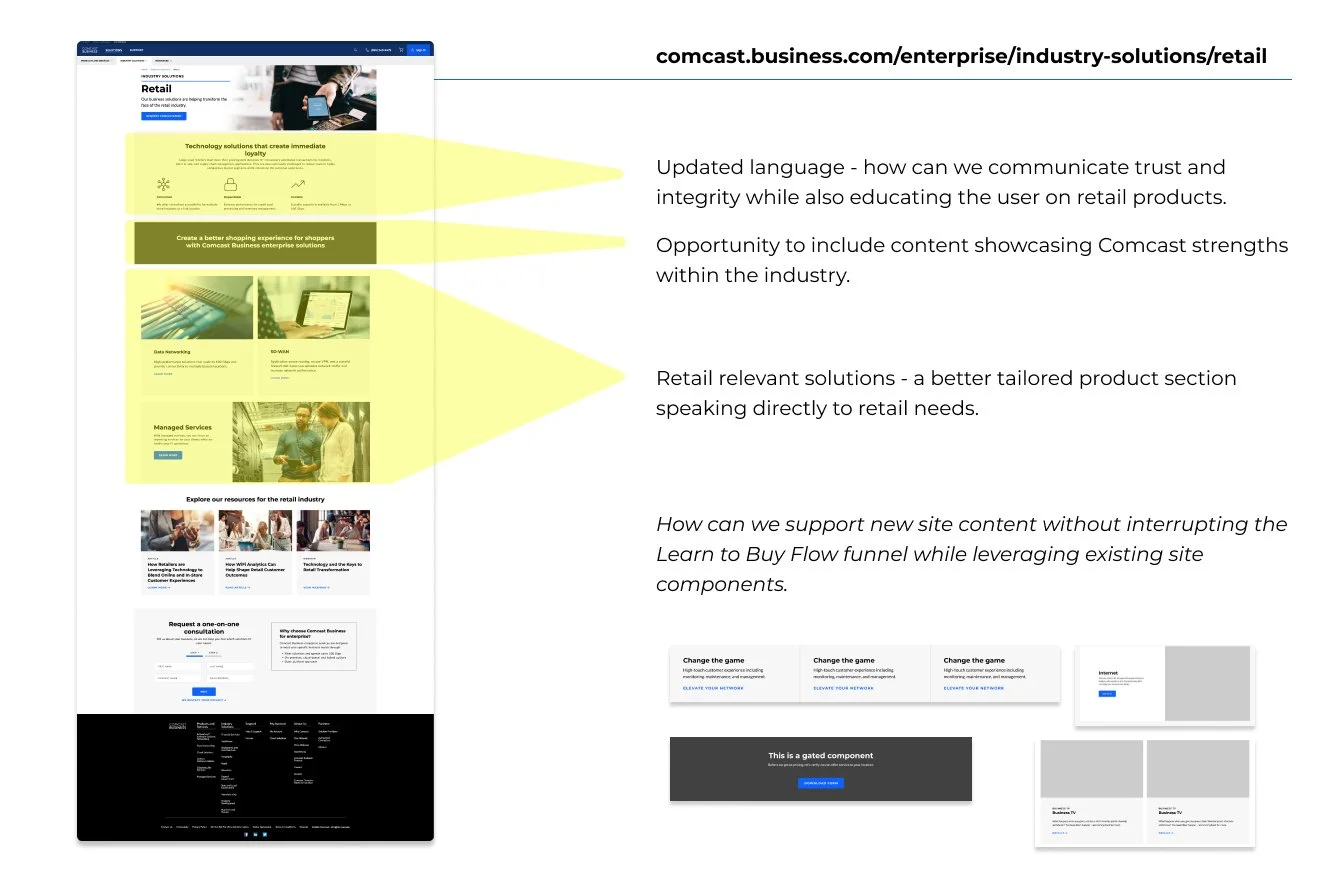Select the comcast.business.com URL heading text
The image size is (1340, 882).
tap(961, 56)
